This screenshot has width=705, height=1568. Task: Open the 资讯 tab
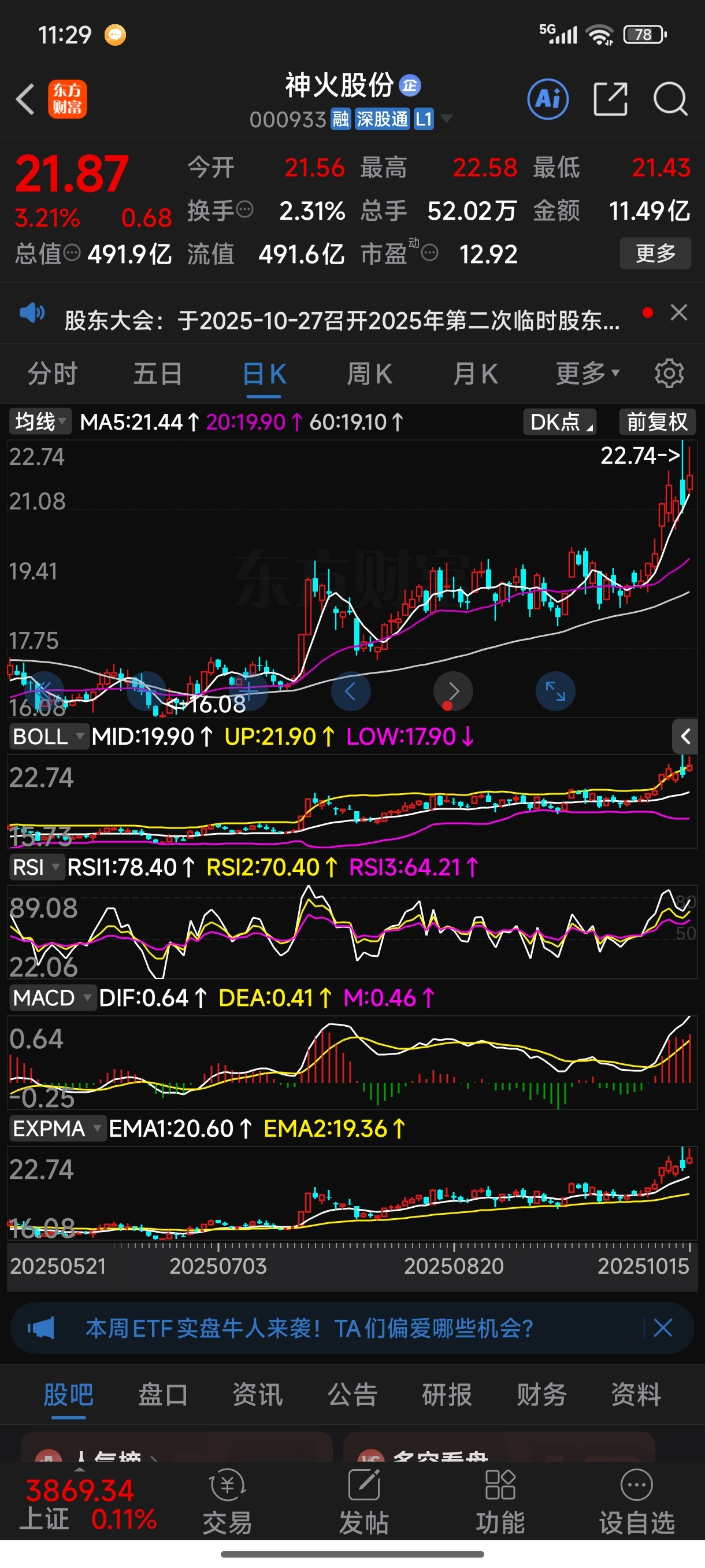coord(258,1394)
